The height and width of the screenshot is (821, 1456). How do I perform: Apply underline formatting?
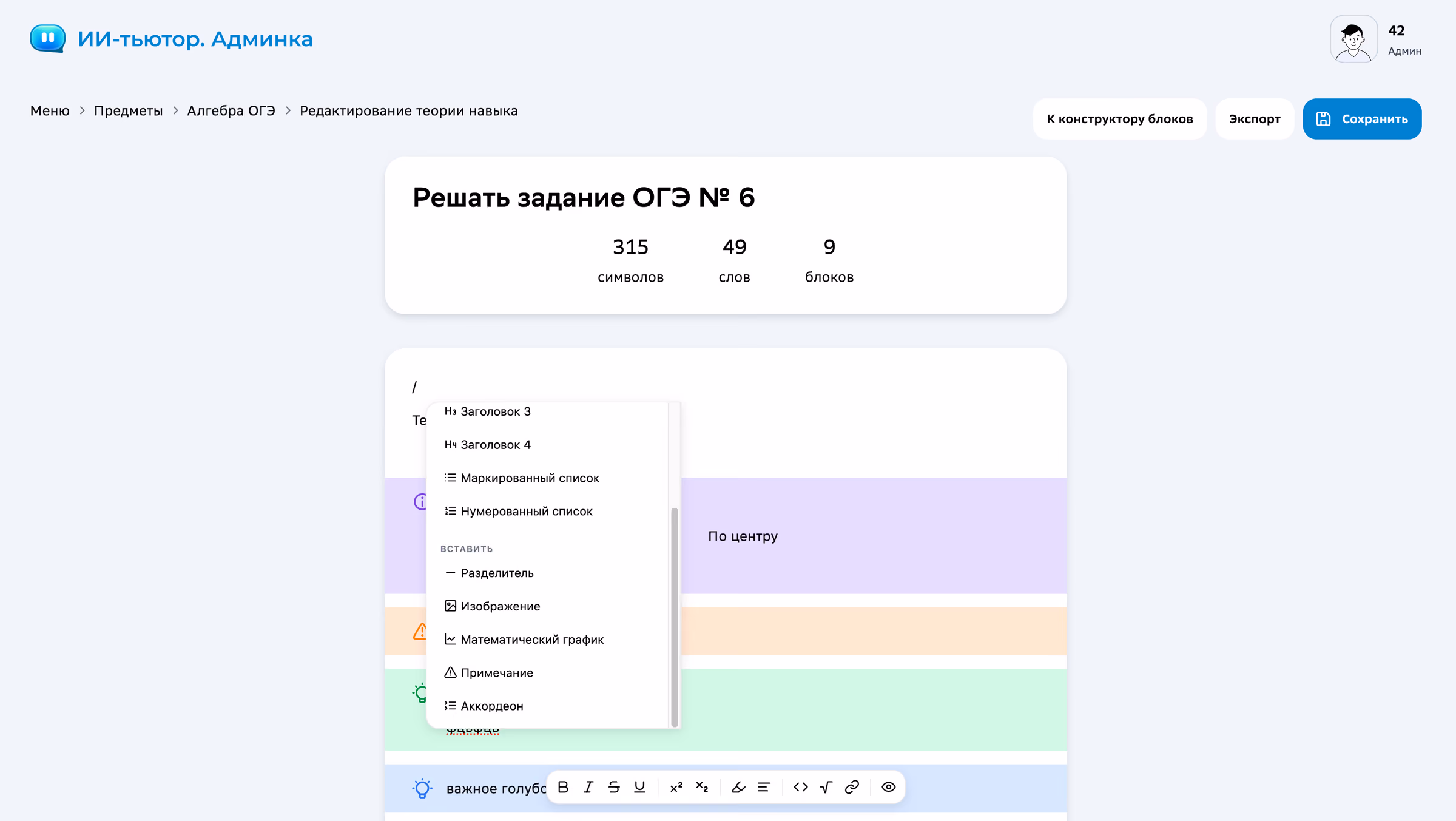639,787
